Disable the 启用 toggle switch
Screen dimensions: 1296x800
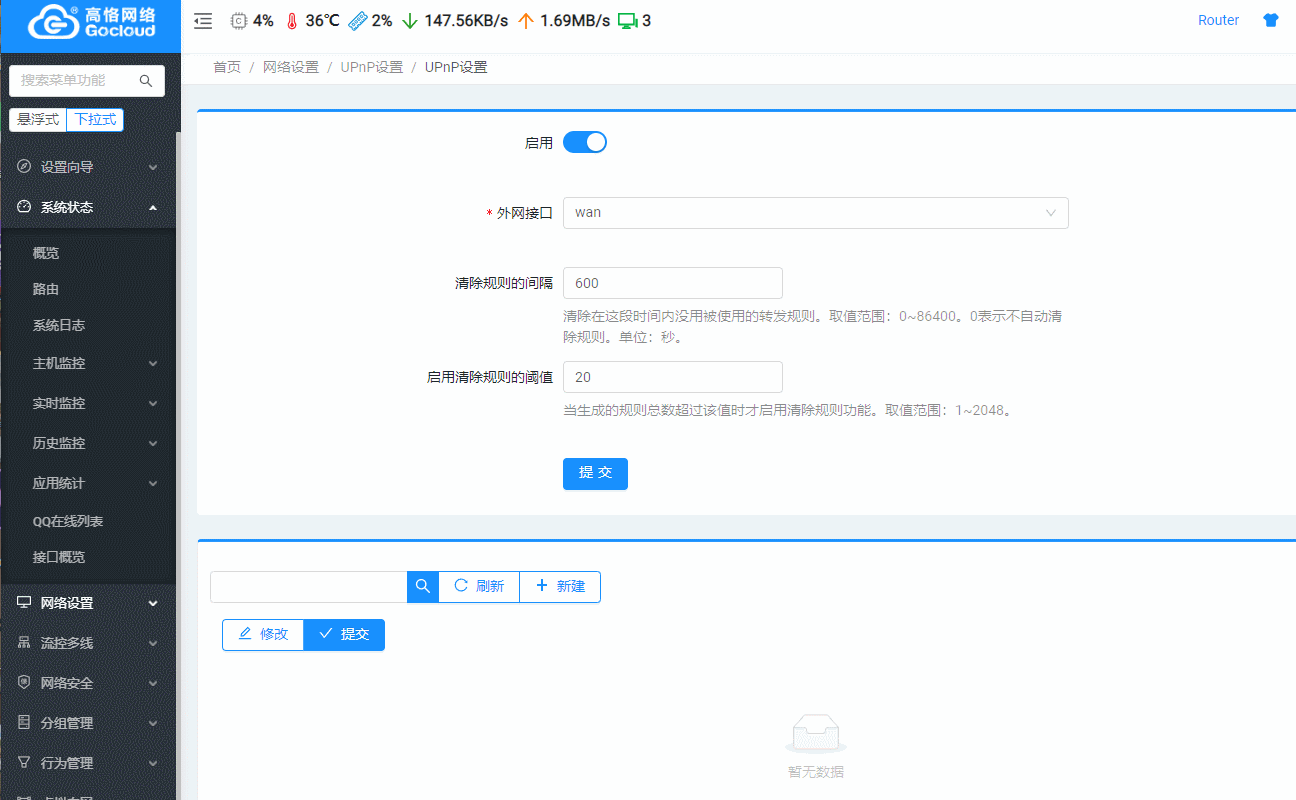pyautogui.click(x=585, y=142)
